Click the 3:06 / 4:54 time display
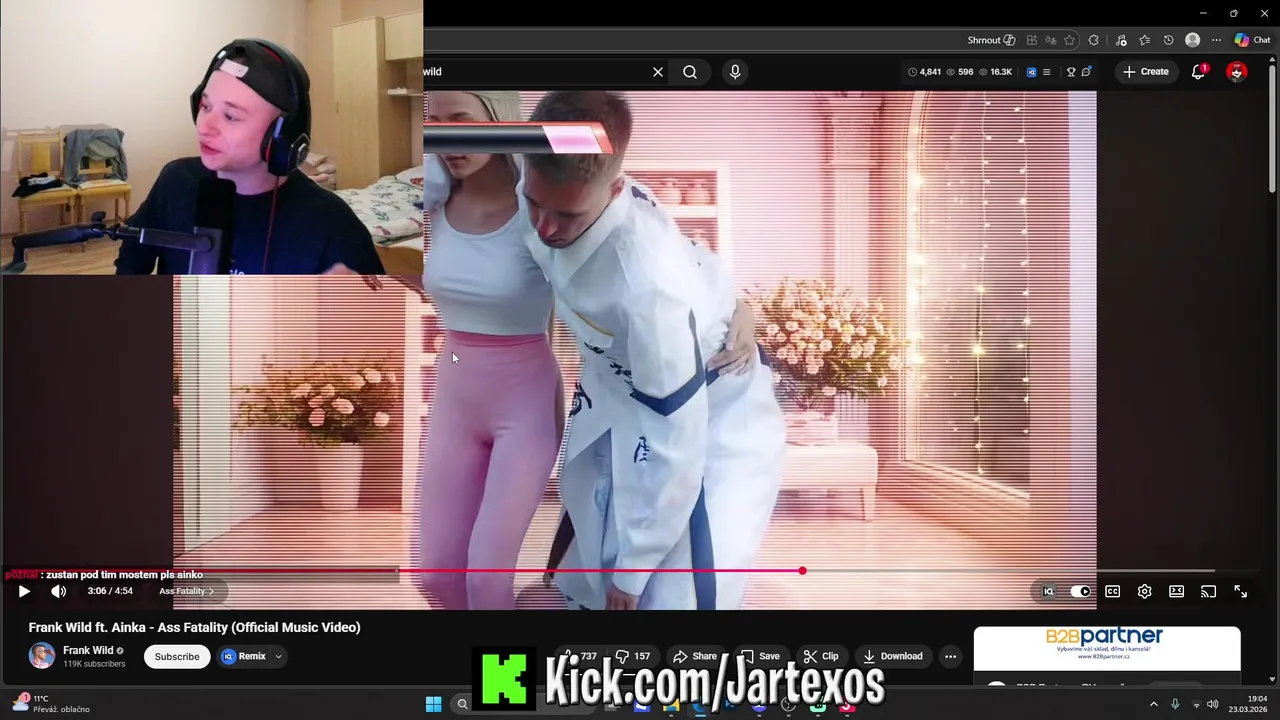The image size is (1280, 720). pyautogui.click(x=110, y=591)
